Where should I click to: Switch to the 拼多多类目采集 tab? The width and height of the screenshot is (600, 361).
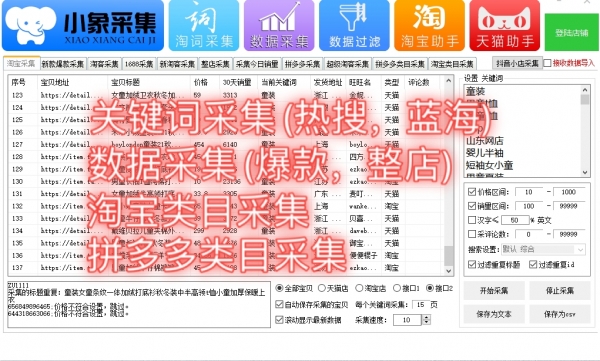point(400,64)
